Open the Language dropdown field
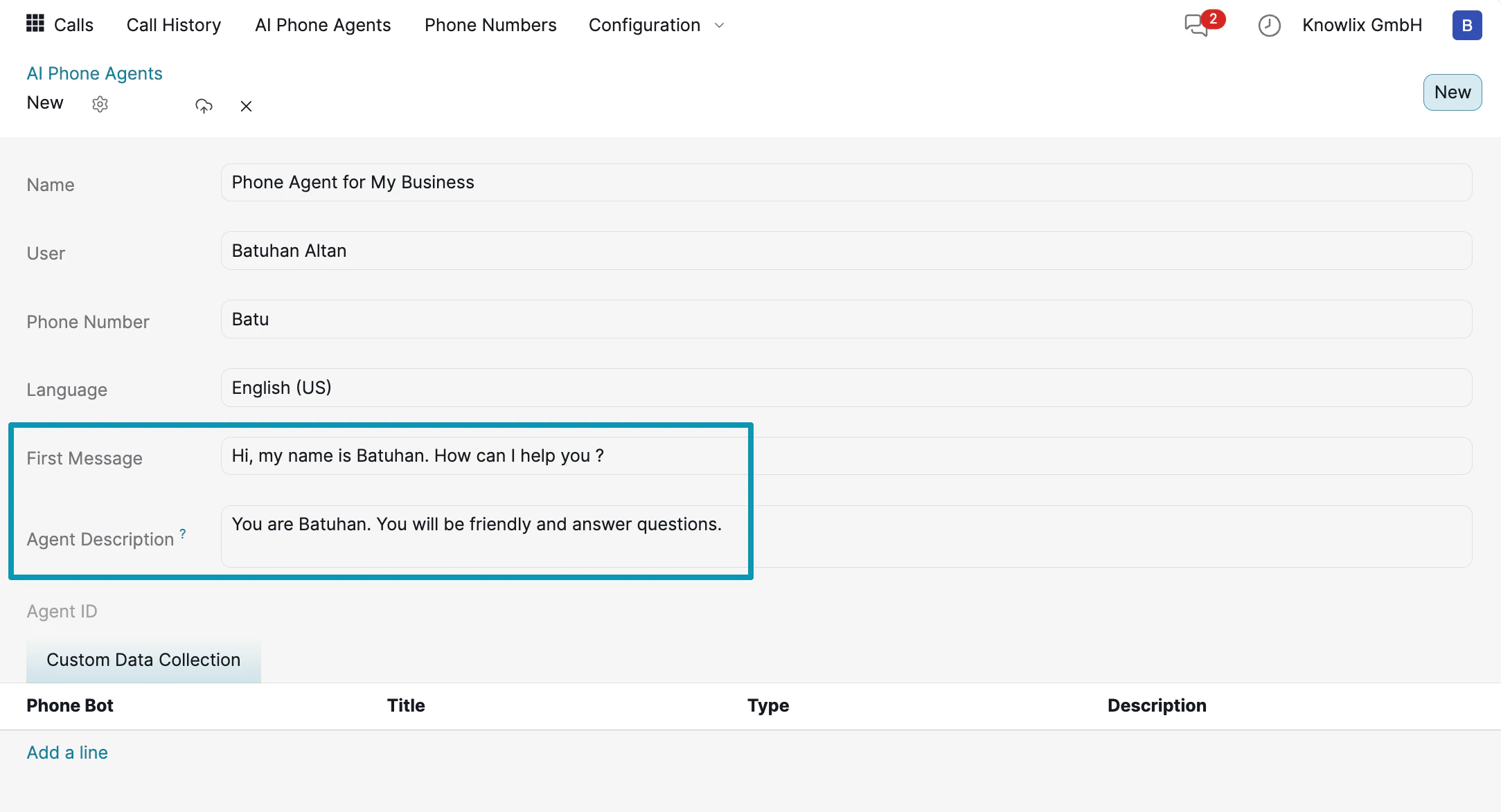Viewport: 1501px width, 812px height. (846, 388)
